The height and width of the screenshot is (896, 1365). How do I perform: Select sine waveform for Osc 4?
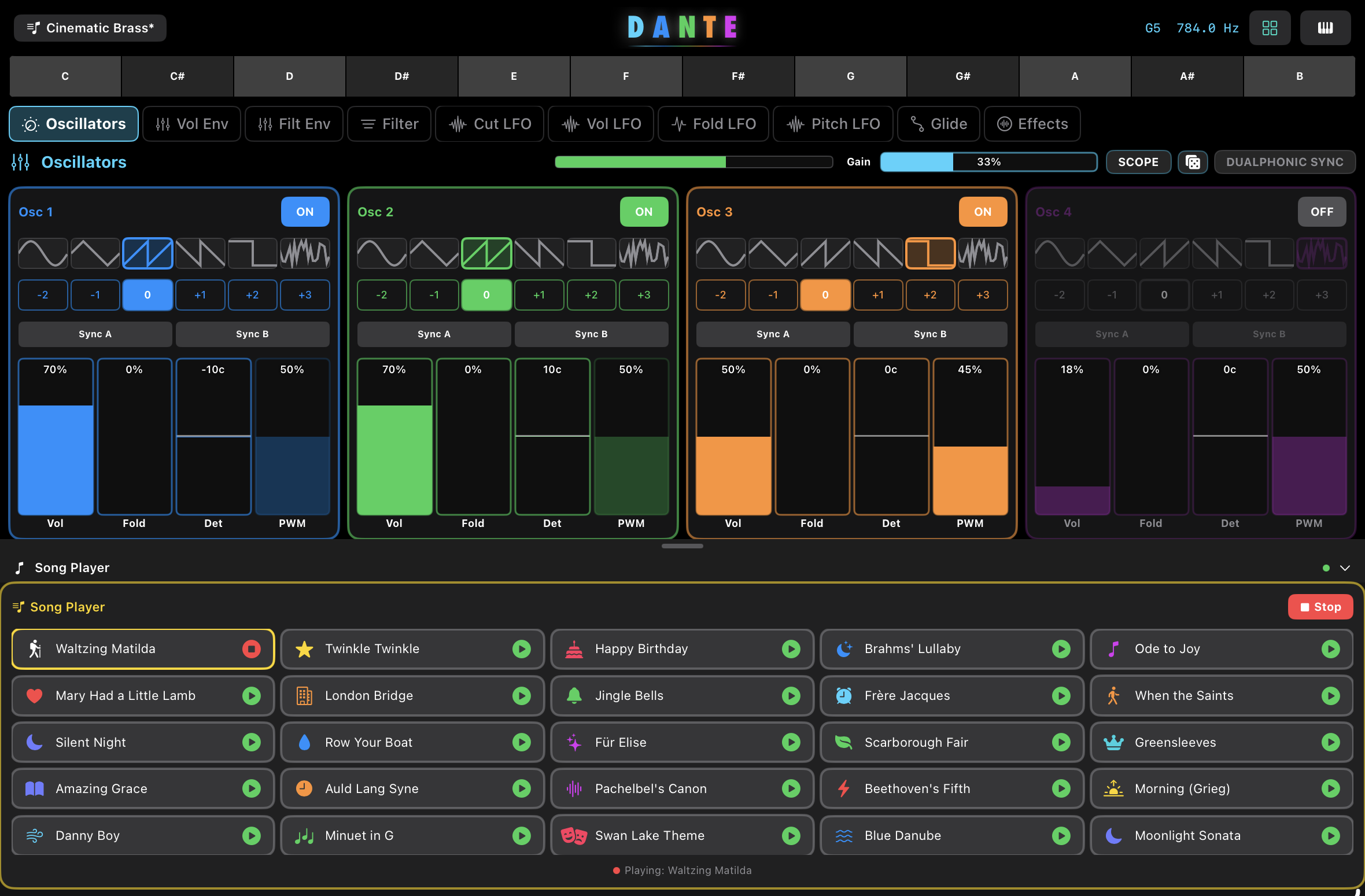(x=1060, y=253)
